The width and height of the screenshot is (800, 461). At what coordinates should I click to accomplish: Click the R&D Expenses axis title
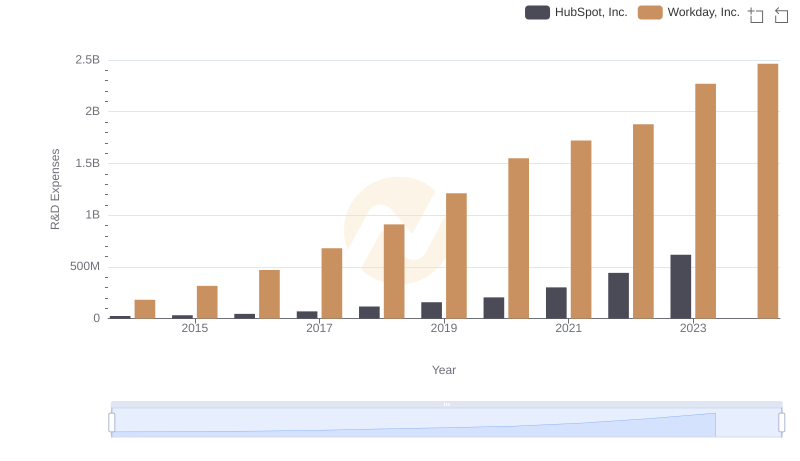click(x=55, y=189)
